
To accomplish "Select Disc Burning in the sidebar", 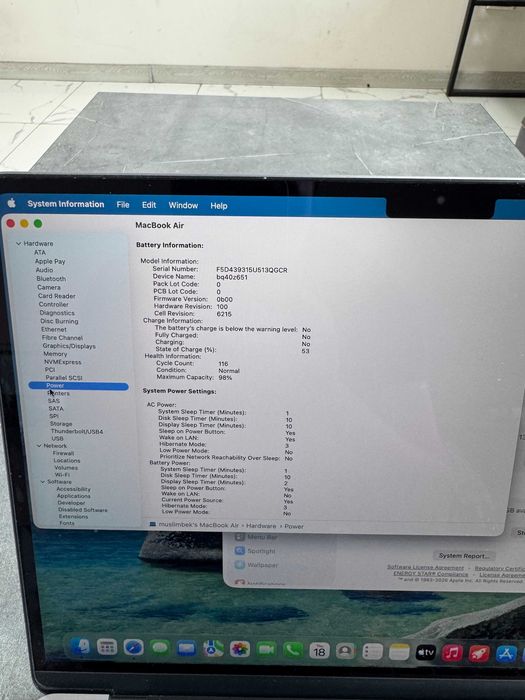I will (59, 321).
